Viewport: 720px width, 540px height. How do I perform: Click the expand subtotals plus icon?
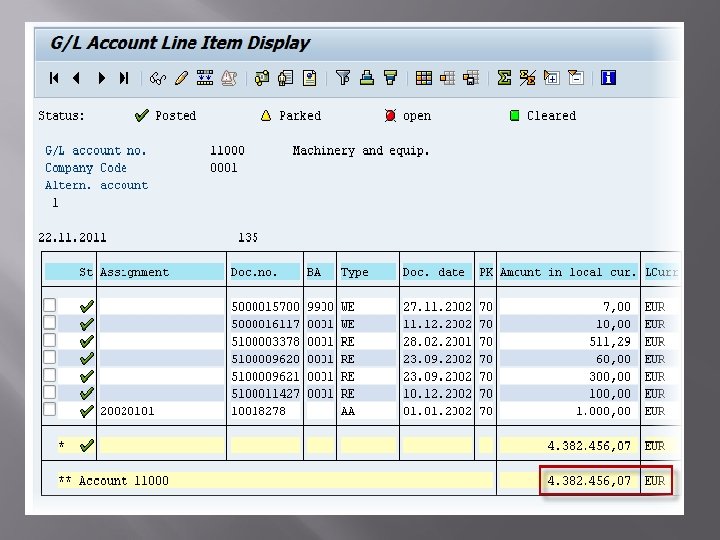[x=551, y=77]
